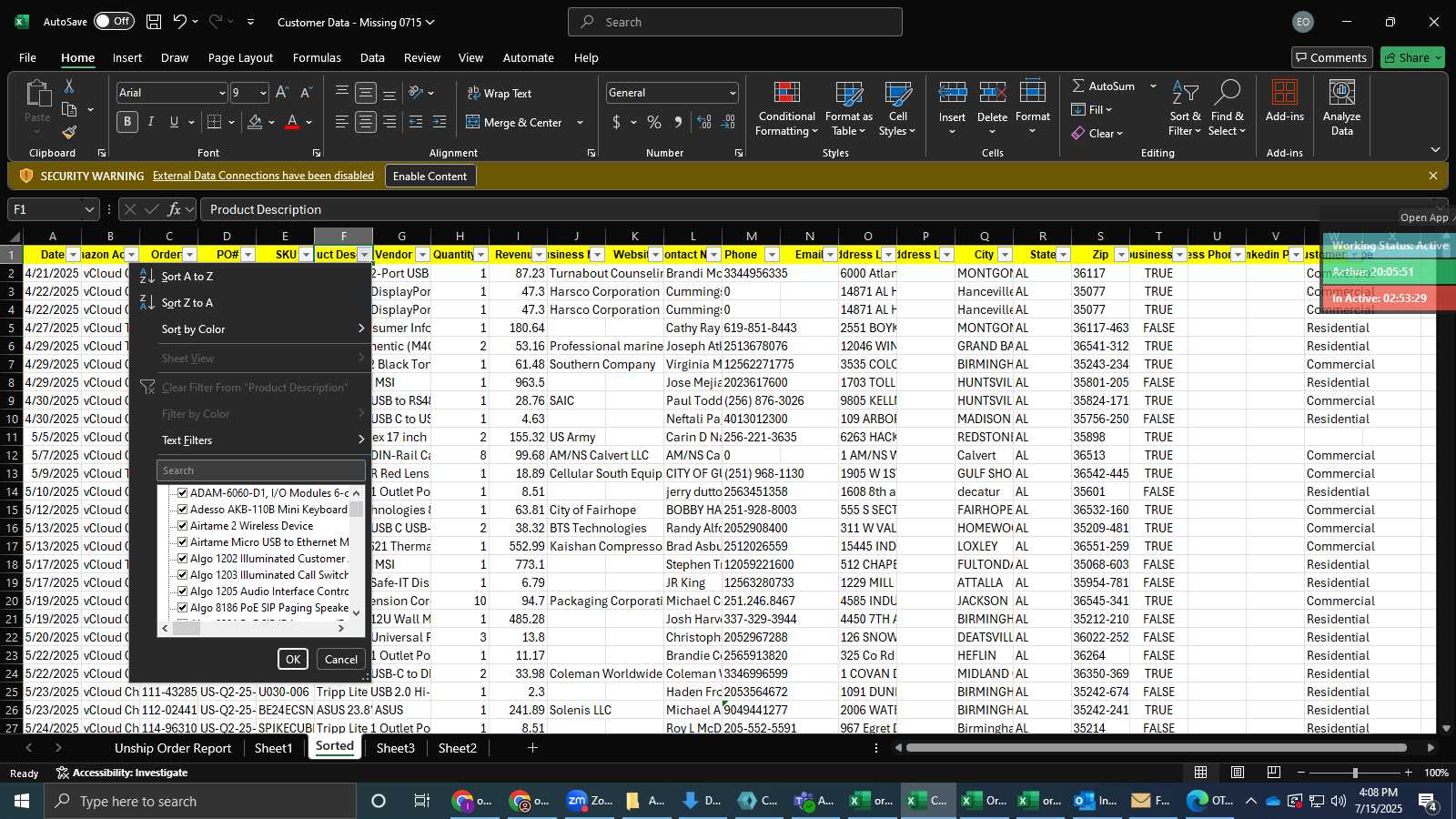Screen dimensions: 1456x819
Task: Click Cancel in the filter dropdown
Action: (341, 660)
